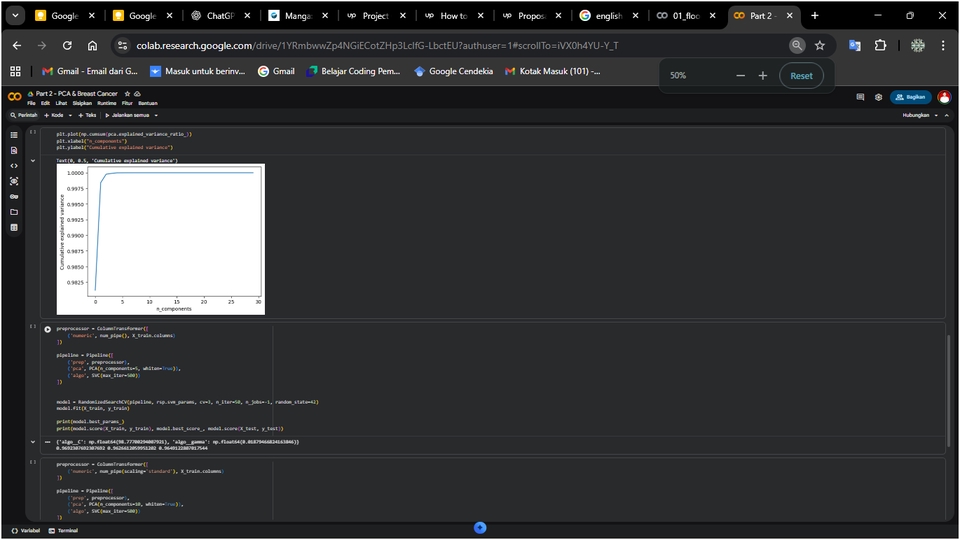Open Colab settings gear icon
Image resolution: width=960 pixels, height=540 pixels.
878,97
